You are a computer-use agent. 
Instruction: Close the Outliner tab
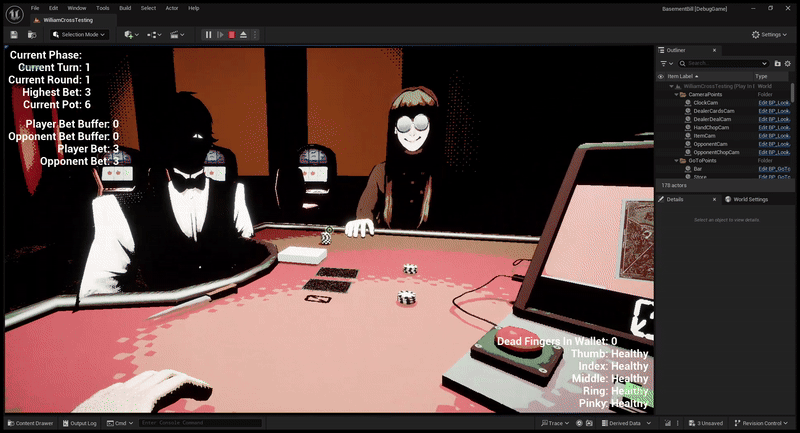point(714,50)
